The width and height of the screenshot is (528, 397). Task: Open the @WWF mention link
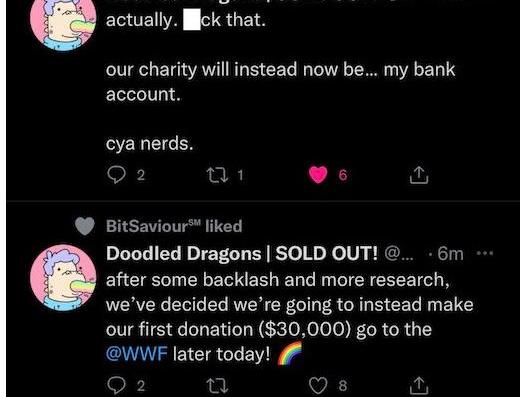coord(136,354)
